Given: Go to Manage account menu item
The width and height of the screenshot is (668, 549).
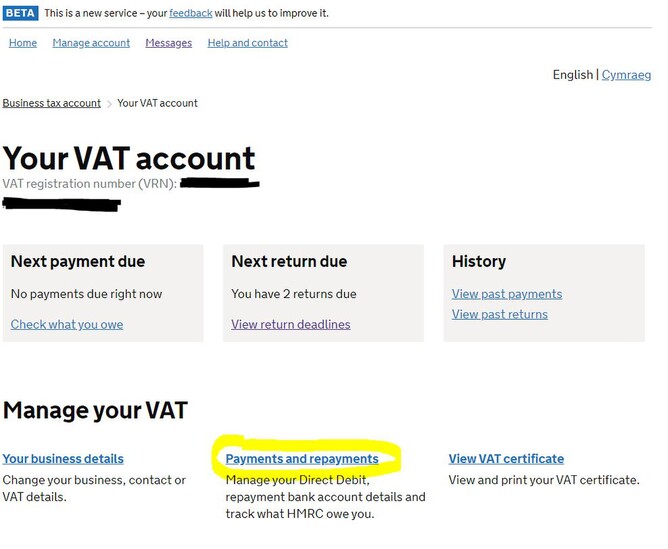Looking at the screenshot, I should click(91, 43).
